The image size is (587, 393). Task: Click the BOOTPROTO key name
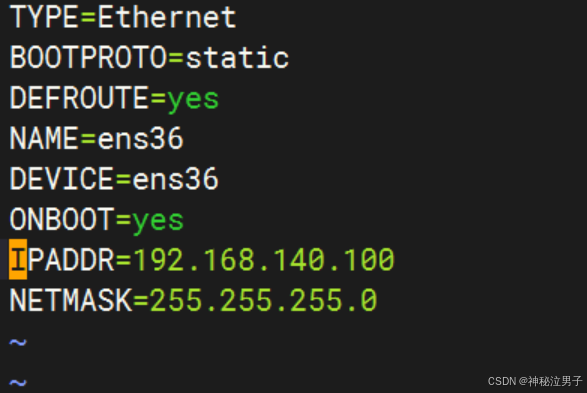(88, 58)
